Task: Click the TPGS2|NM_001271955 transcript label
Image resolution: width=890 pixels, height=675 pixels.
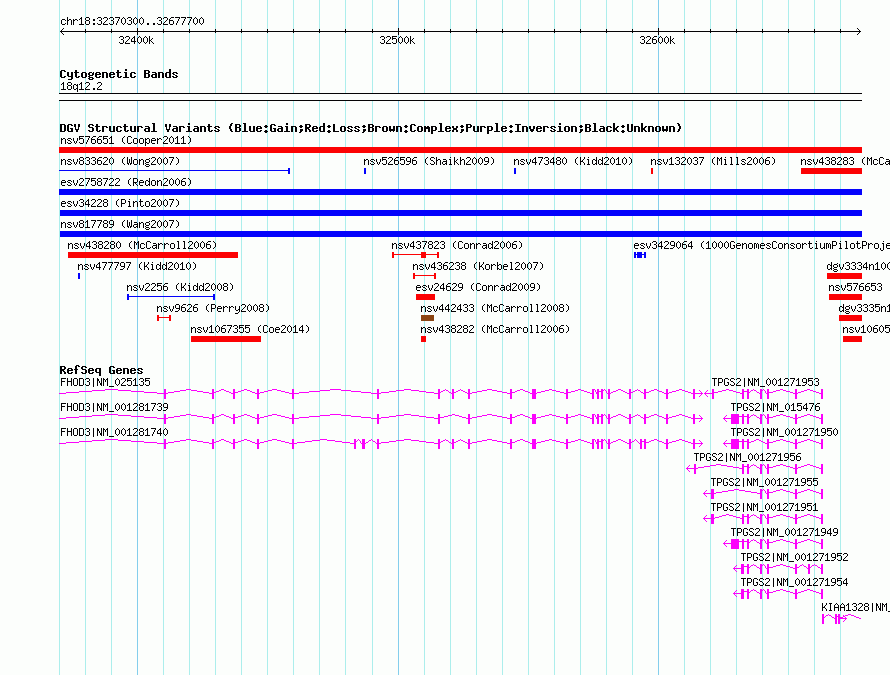Action: pos(765,482)
